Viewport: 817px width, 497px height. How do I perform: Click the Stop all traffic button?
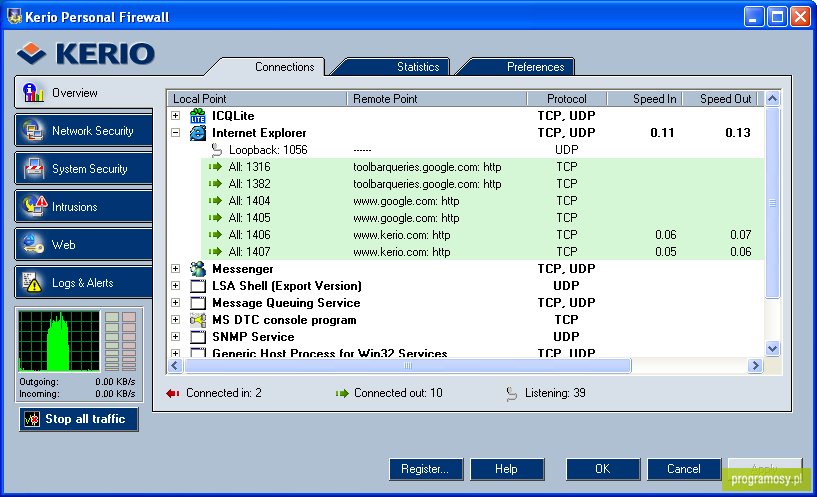point(79,419)
